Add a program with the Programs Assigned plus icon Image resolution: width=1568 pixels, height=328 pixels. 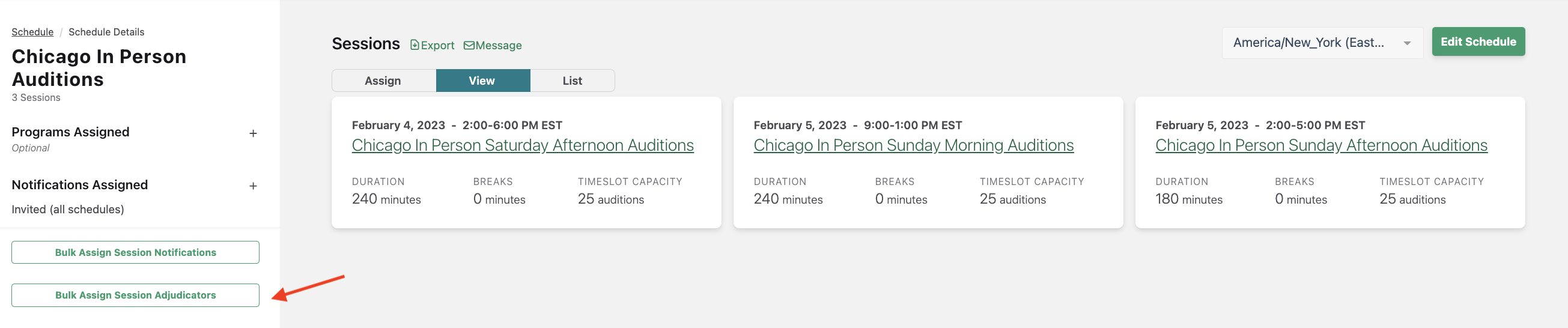[x=253, y=133]
